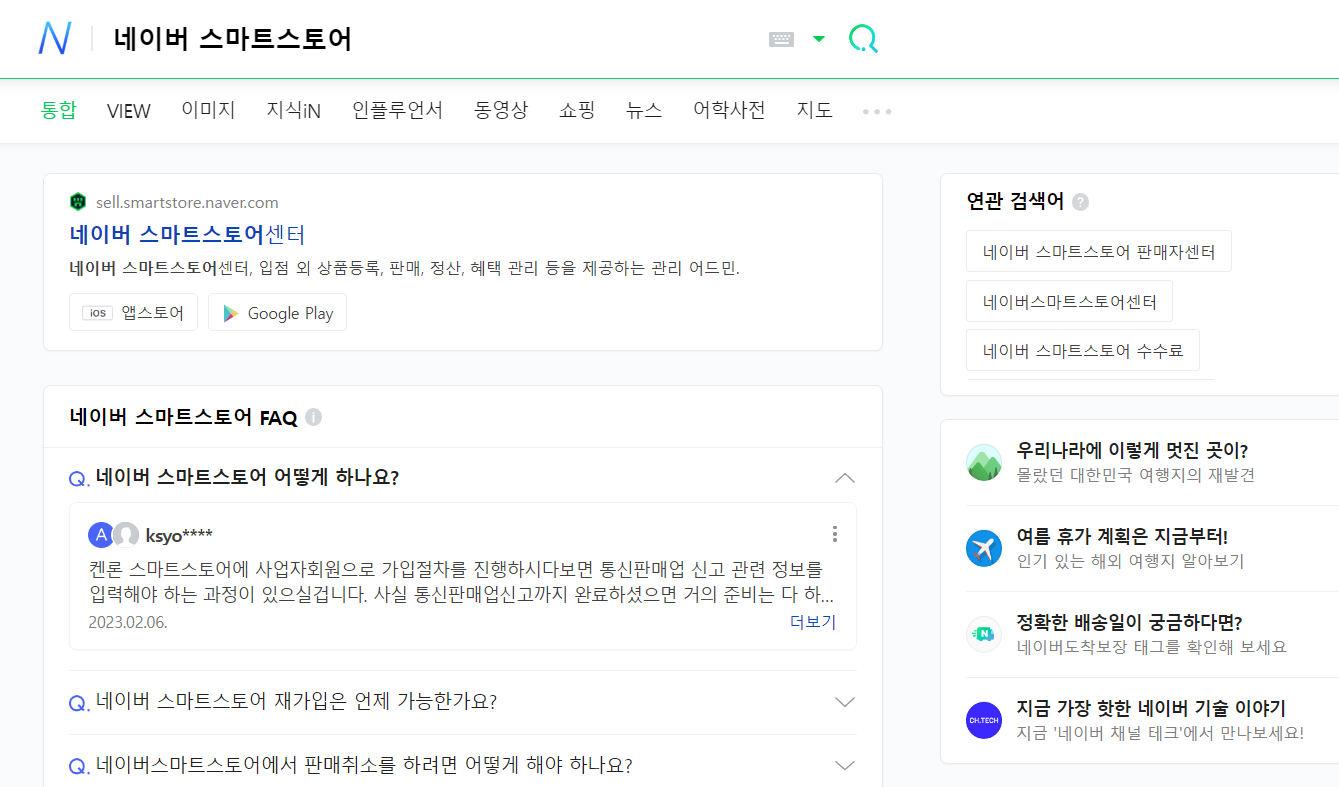The width and height of the screenshot is (1339, 787).
Task: Switch to the VIEW tab
Action: click(129, 111)
